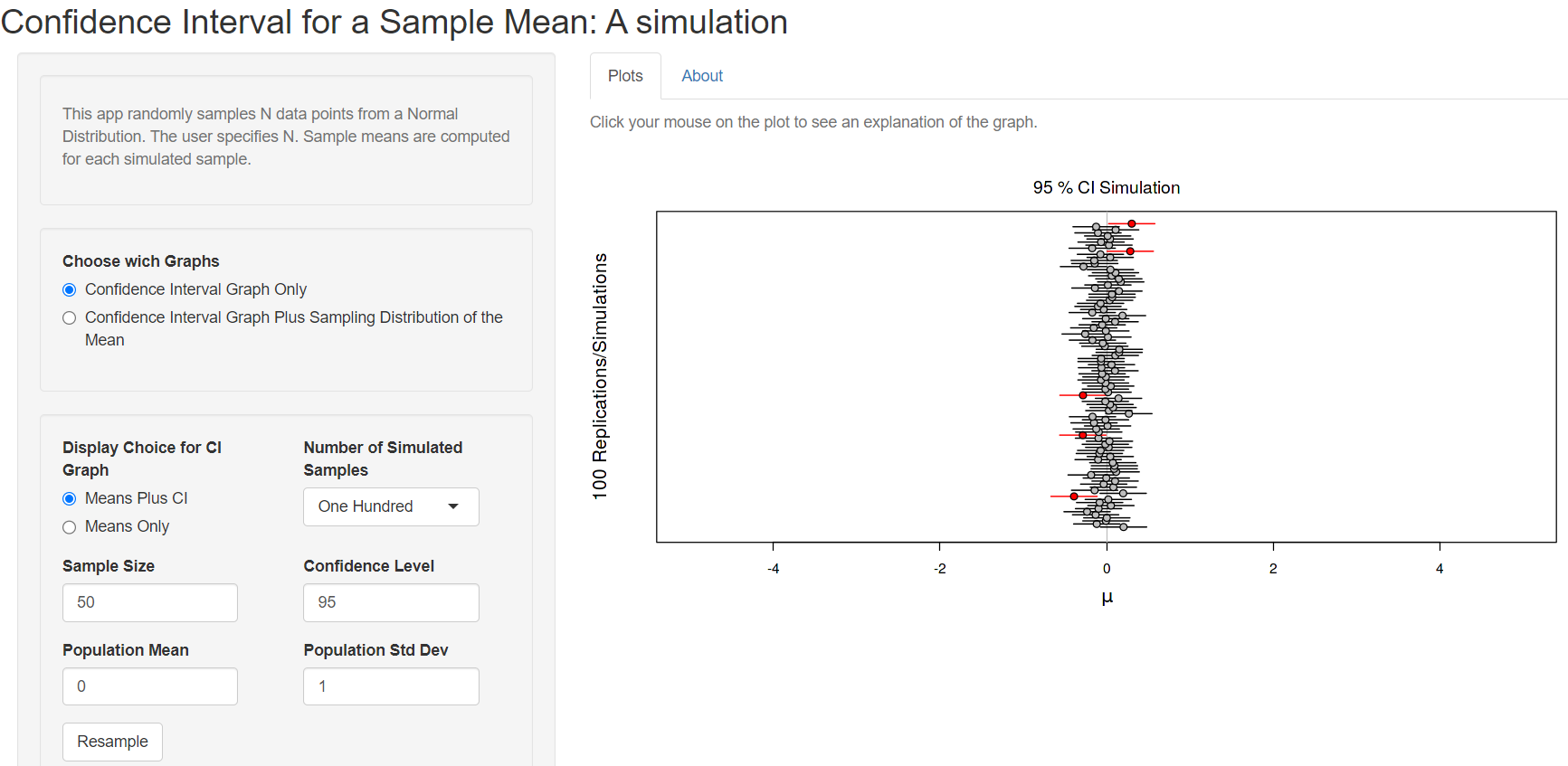
Task: Click the bottommost red dot on the plot
Action: pyautogui.click(x=1074, y=496)
